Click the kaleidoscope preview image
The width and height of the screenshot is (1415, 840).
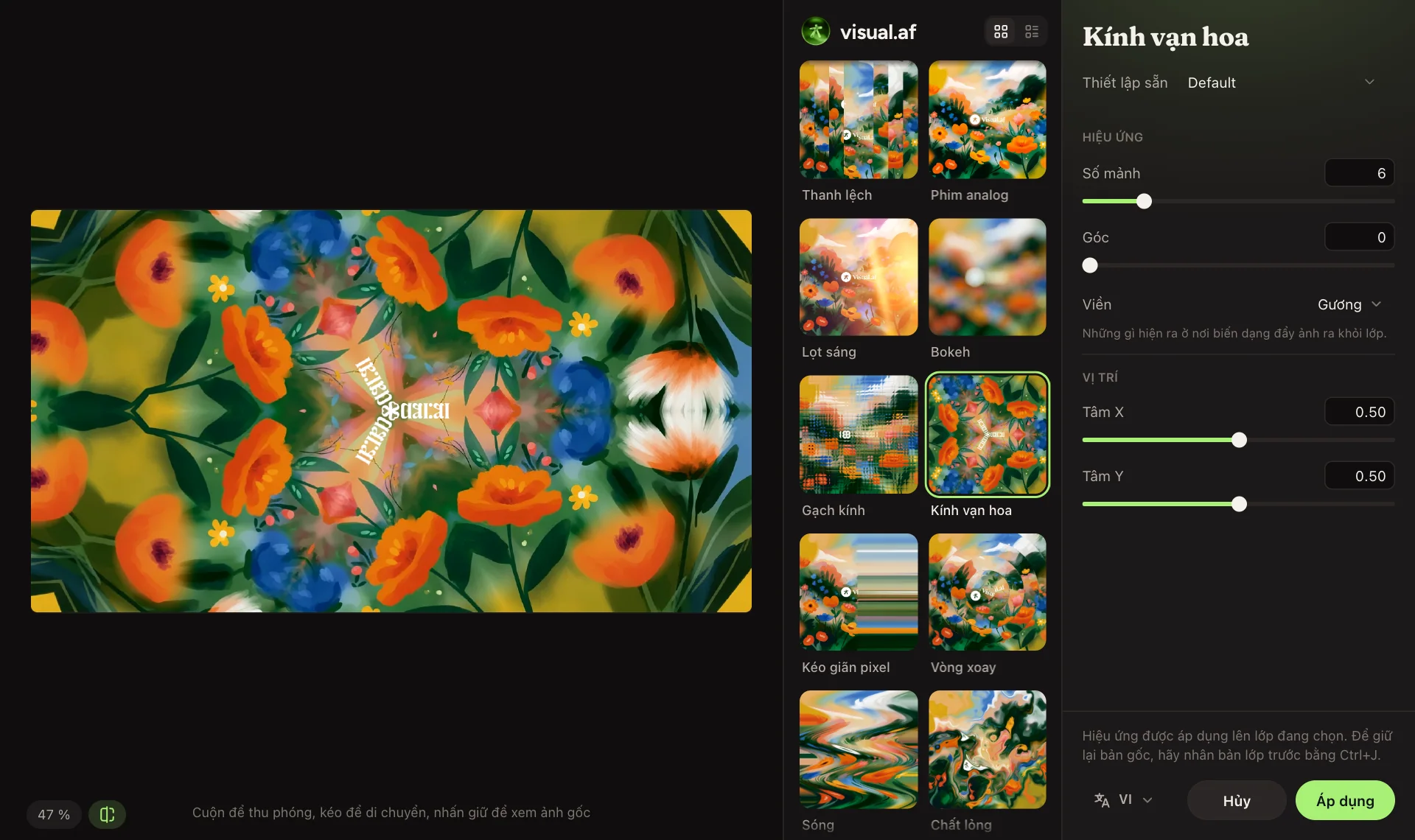point(391,411)
